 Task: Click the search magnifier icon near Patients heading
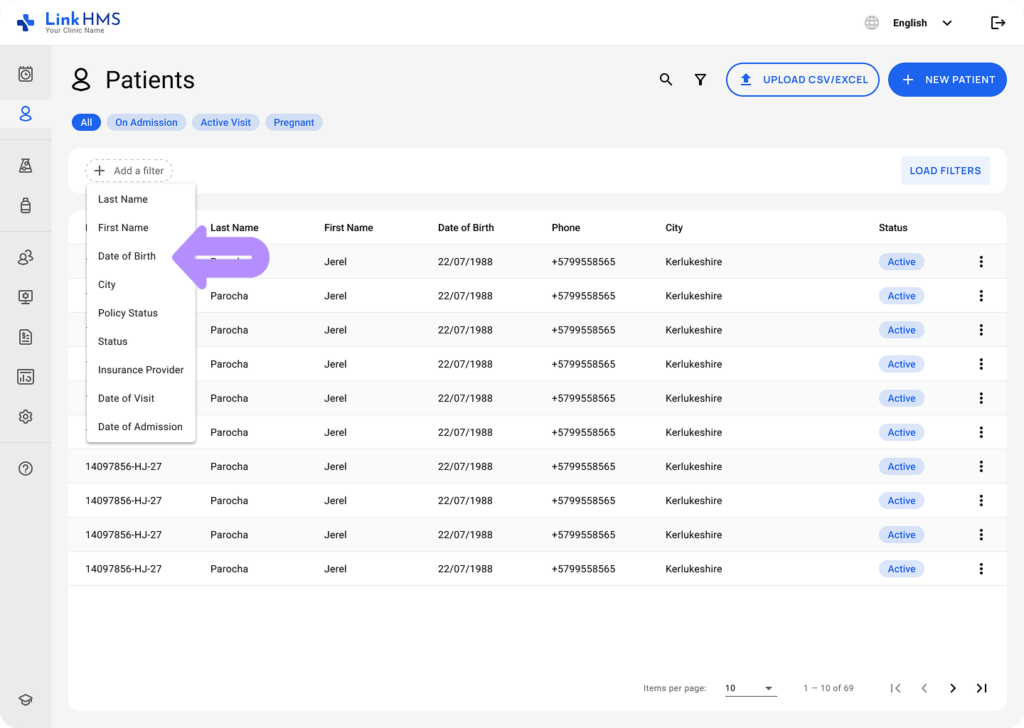point(666,79)
